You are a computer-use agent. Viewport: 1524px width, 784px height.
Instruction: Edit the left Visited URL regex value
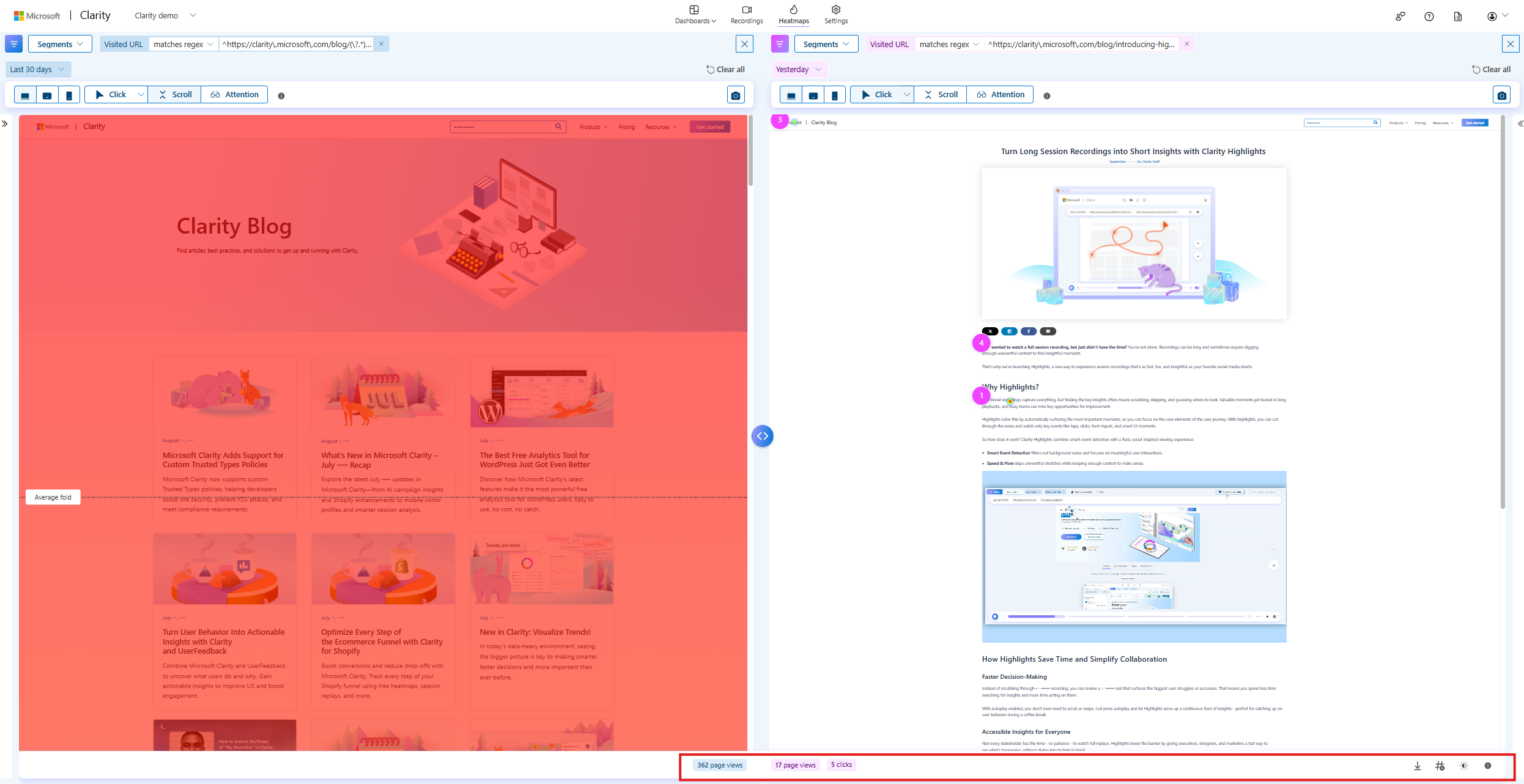point(297,44)
